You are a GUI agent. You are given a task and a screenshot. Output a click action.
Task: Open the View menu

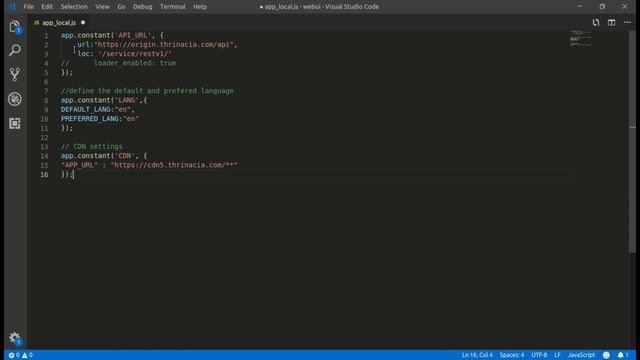(x=102, y=7)
